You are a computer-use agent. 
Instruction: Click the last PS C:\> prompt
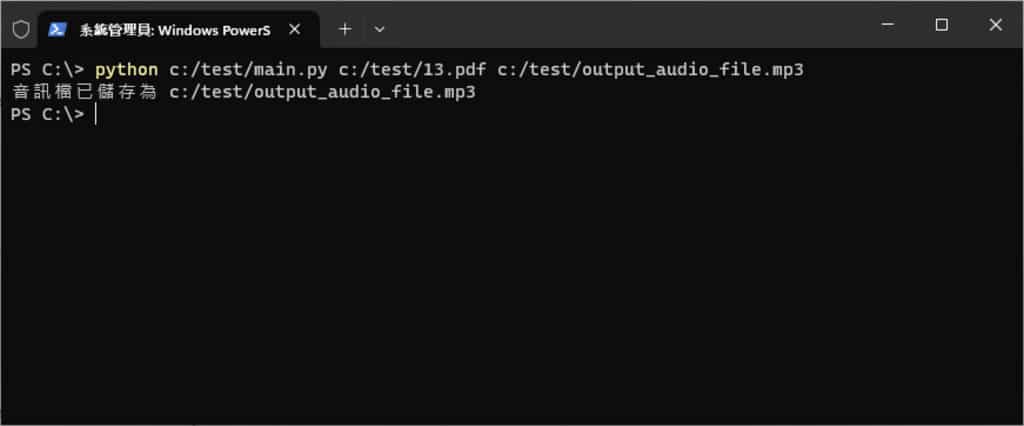(x=47, y=115)
